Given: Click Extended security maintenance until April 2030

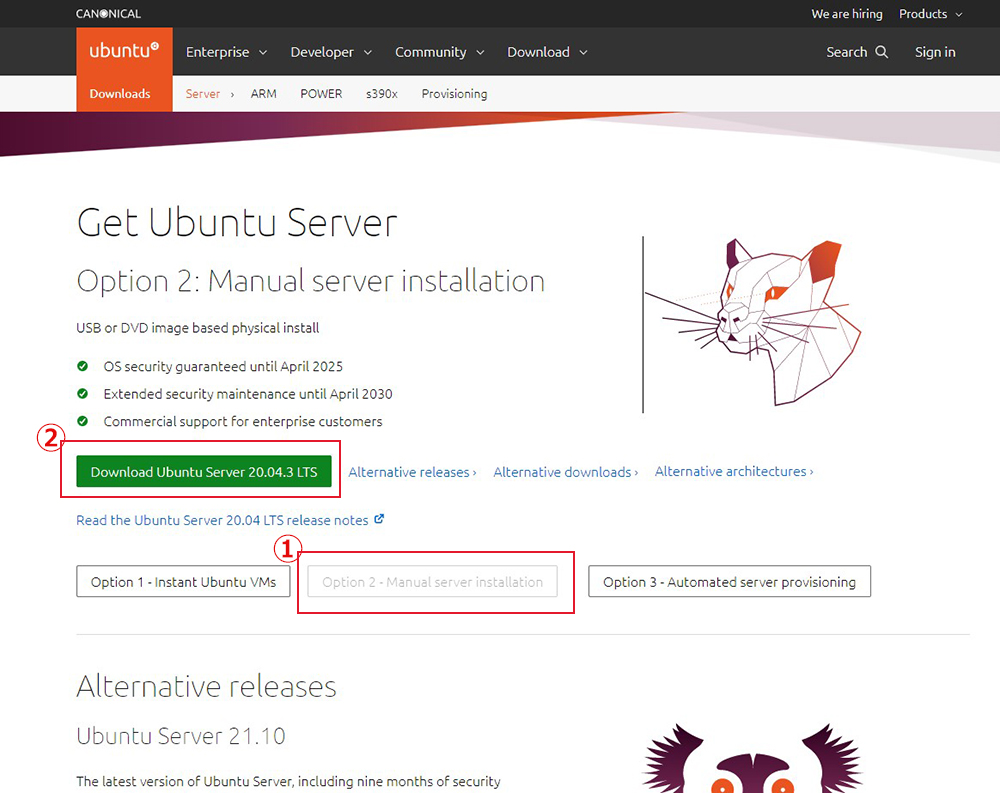Looking at the screenshot, I should (248, 394).
